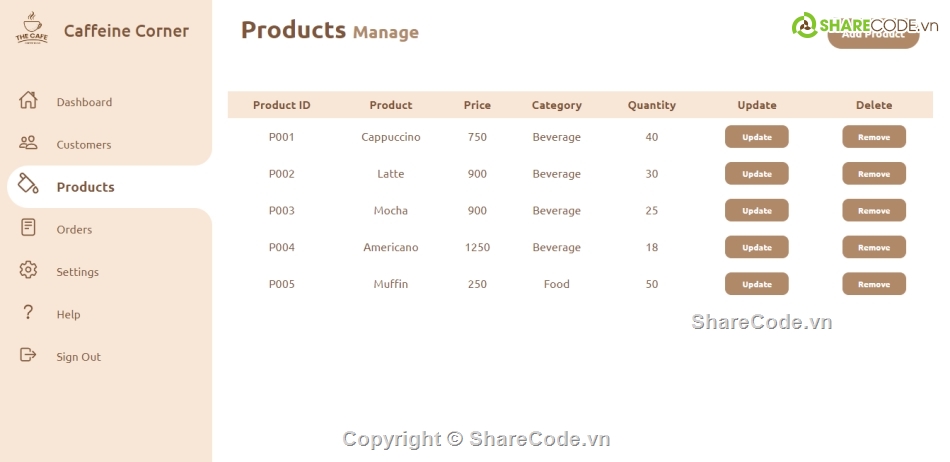Click The Cafe logo icon
950x462 pixels.
[x=31, y=29]
